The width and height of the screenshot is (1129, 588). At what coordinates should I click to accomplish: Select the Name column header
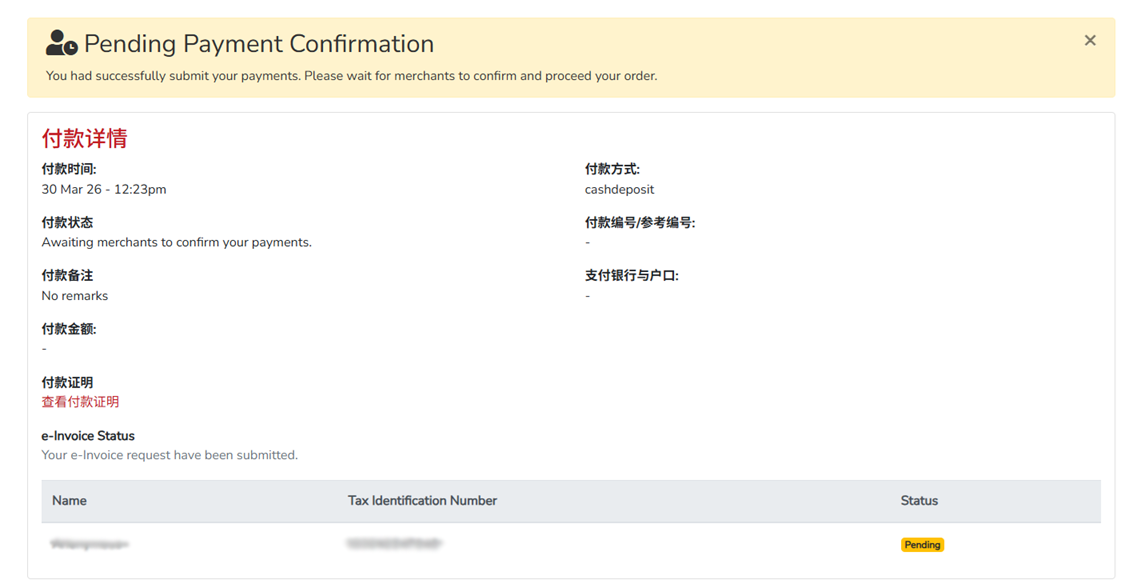[69, 500]
